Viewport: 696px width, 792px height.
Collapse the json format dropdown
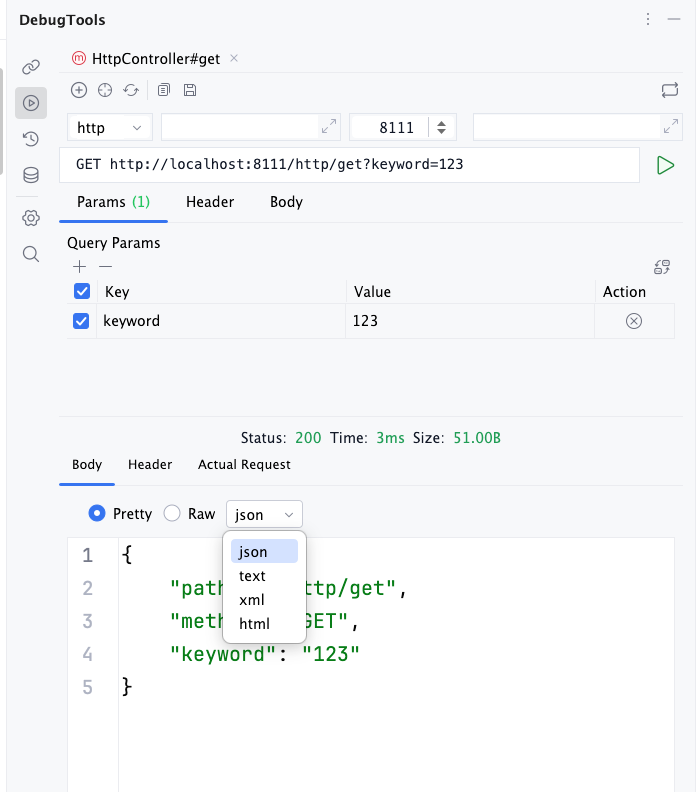[264, 514]
